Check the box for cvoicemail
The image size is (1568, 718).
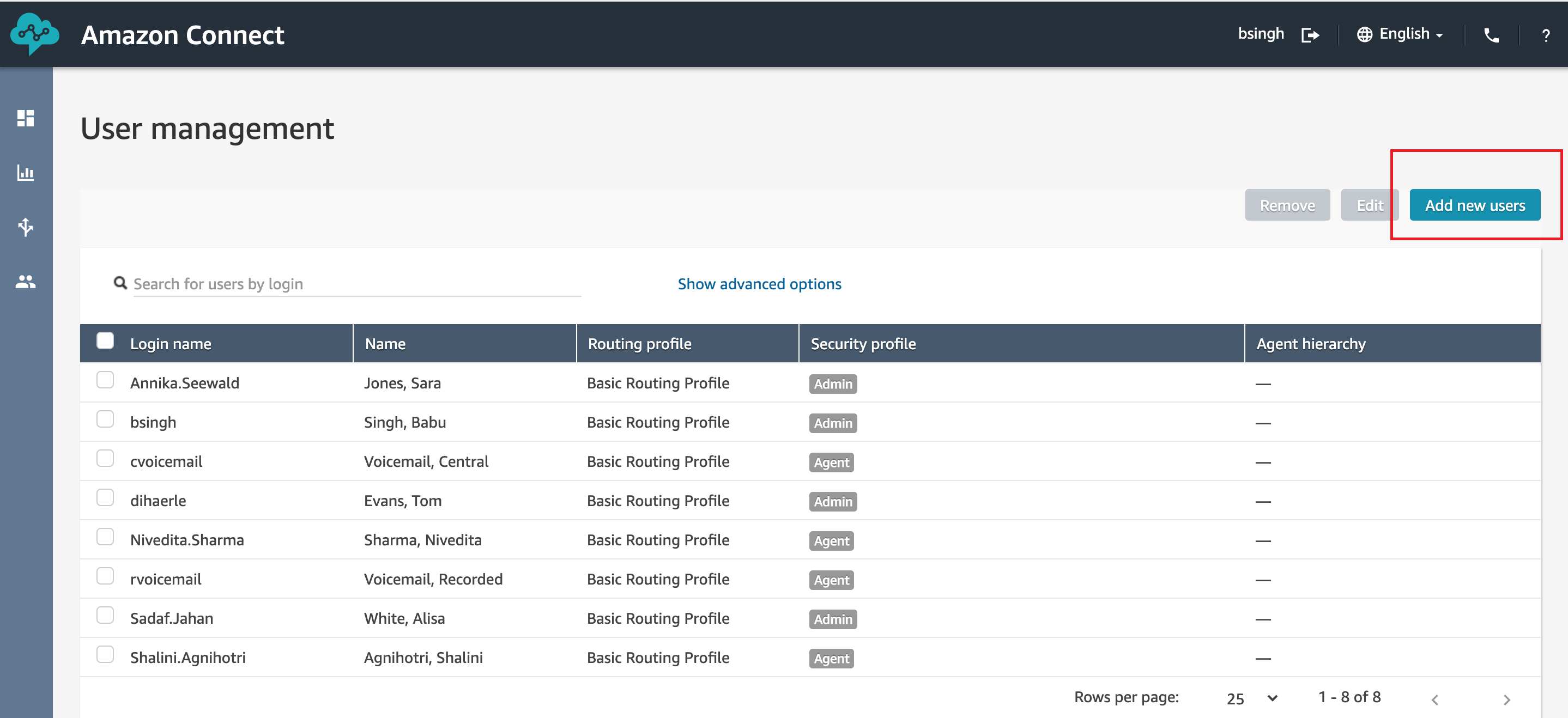[105, 458]
